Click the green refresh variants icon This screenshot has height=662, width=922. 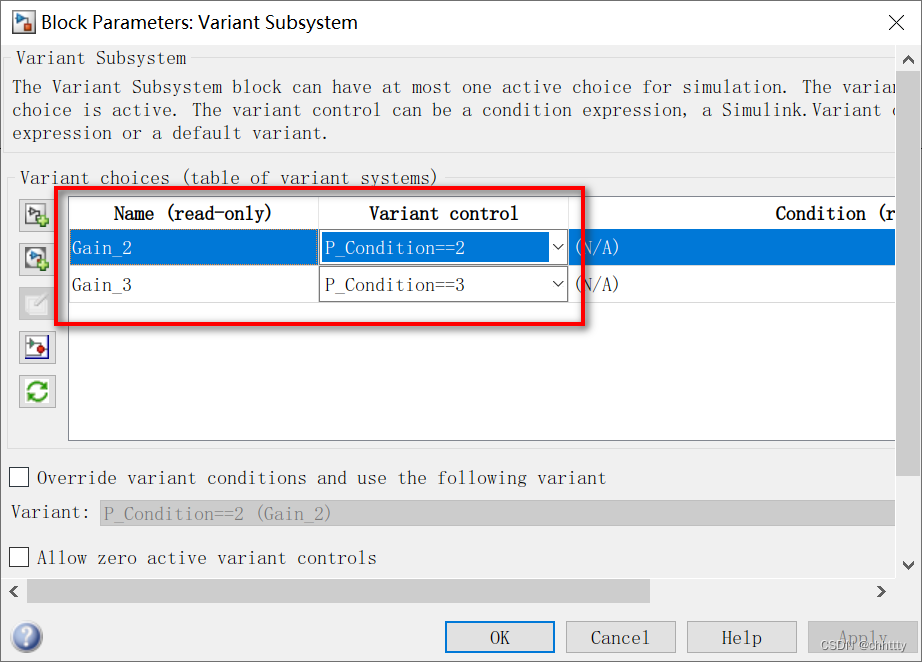[37, 391]
